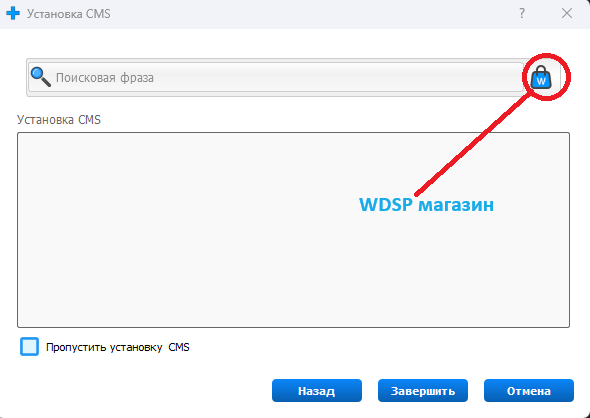The image size is (590, 418).
Task: Open the WDSP store shopping bag icon
Action: [541, 78]
